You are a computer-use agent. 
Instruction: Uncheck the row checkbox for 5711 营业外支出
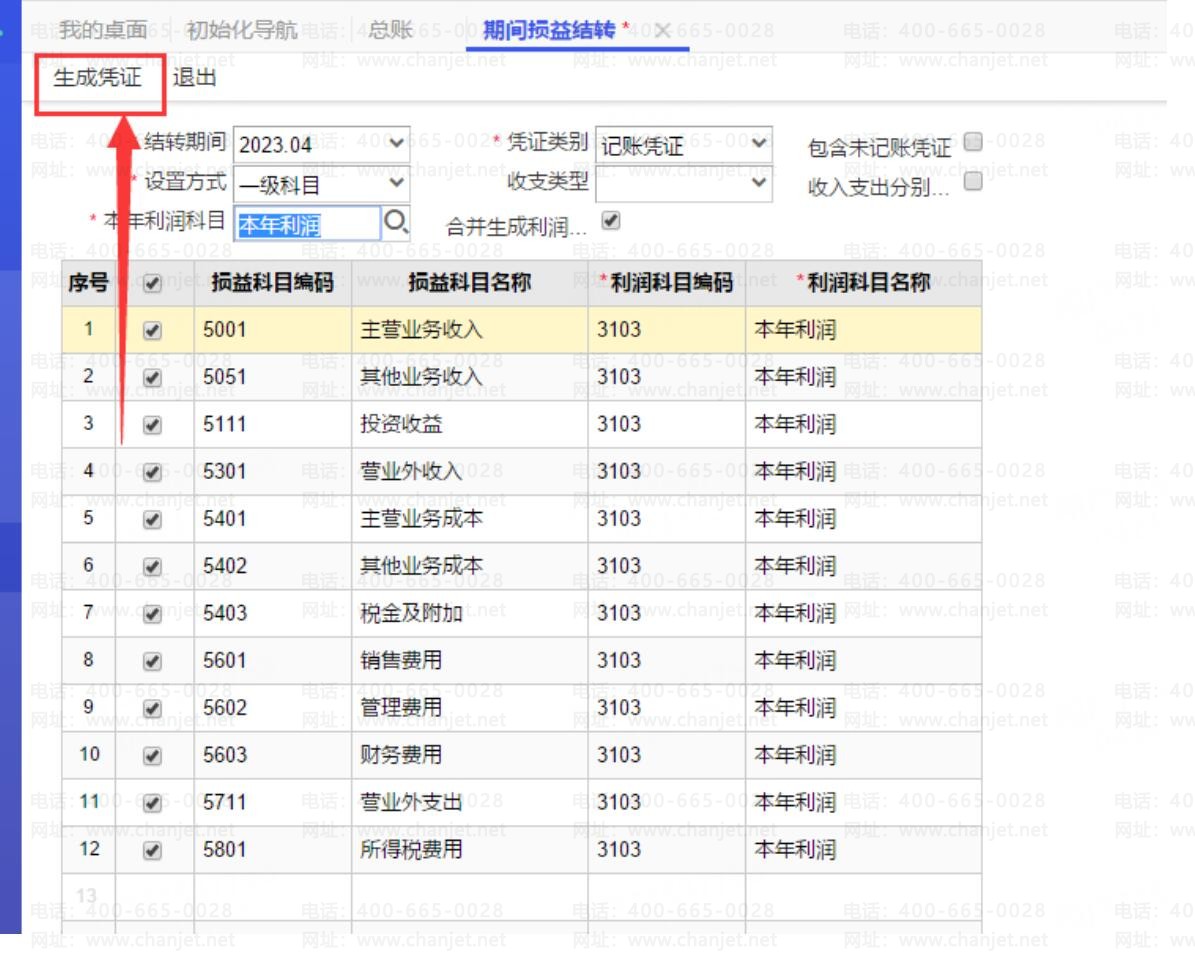click(152, 803)
